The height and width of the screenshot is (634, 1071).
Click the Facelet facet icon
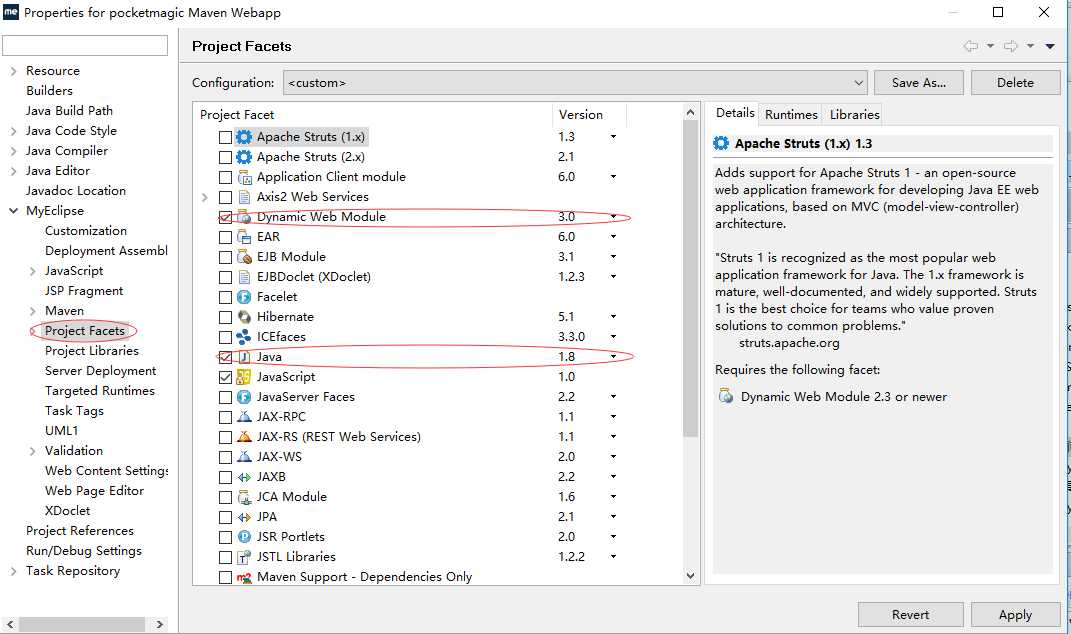click(x=244, y=297)
